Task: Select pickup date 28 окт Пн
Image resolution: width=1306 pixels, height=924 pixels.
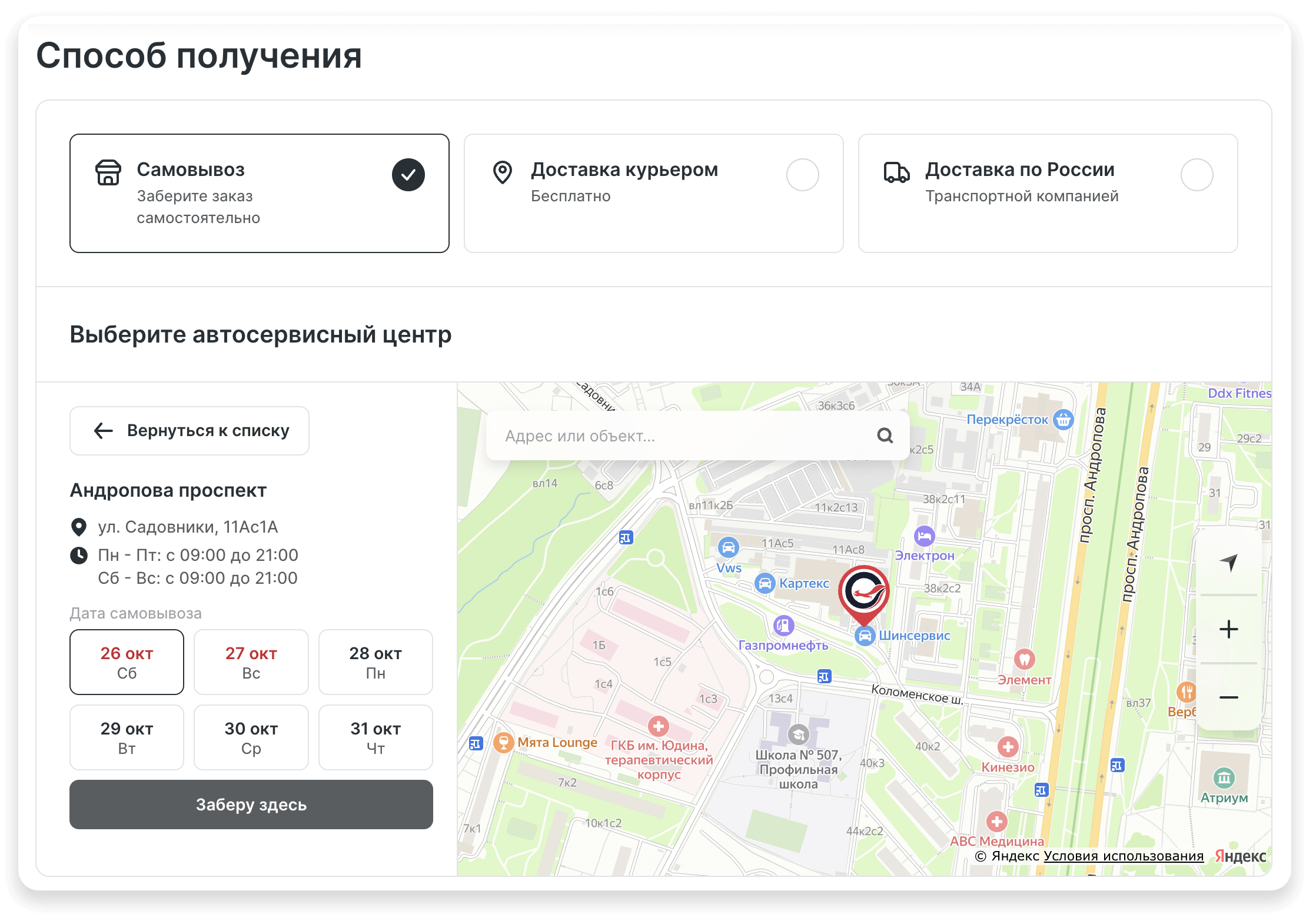Action: pos(375,662)
